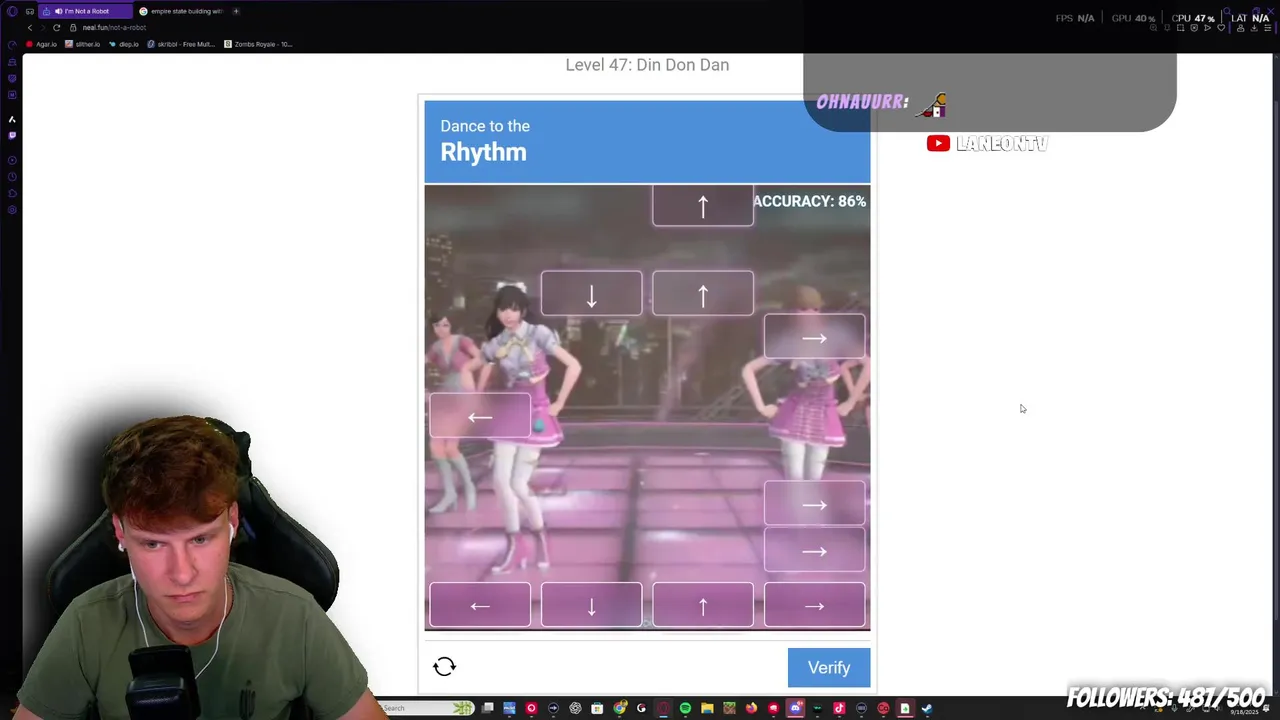Click the Windows taskbar Search box

pyautogui.click(x=427, y=708)
